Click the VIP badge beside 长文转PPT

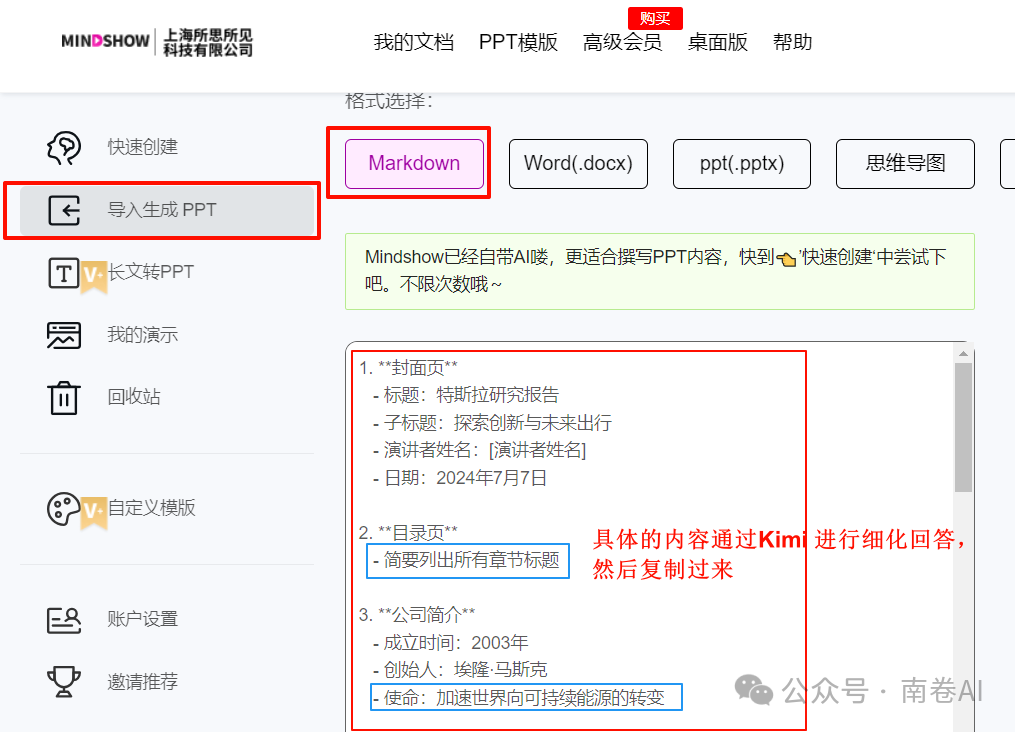(x=93, y=276)
